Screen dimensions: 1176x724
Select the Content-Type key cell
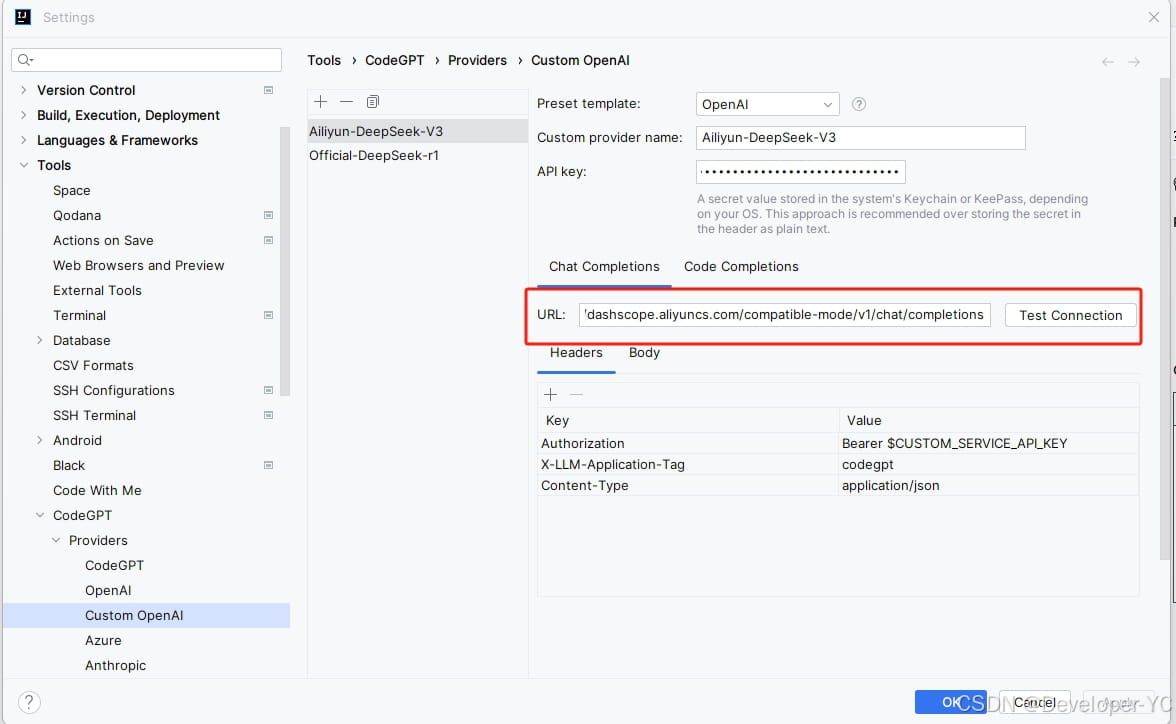tap(688, 485)
